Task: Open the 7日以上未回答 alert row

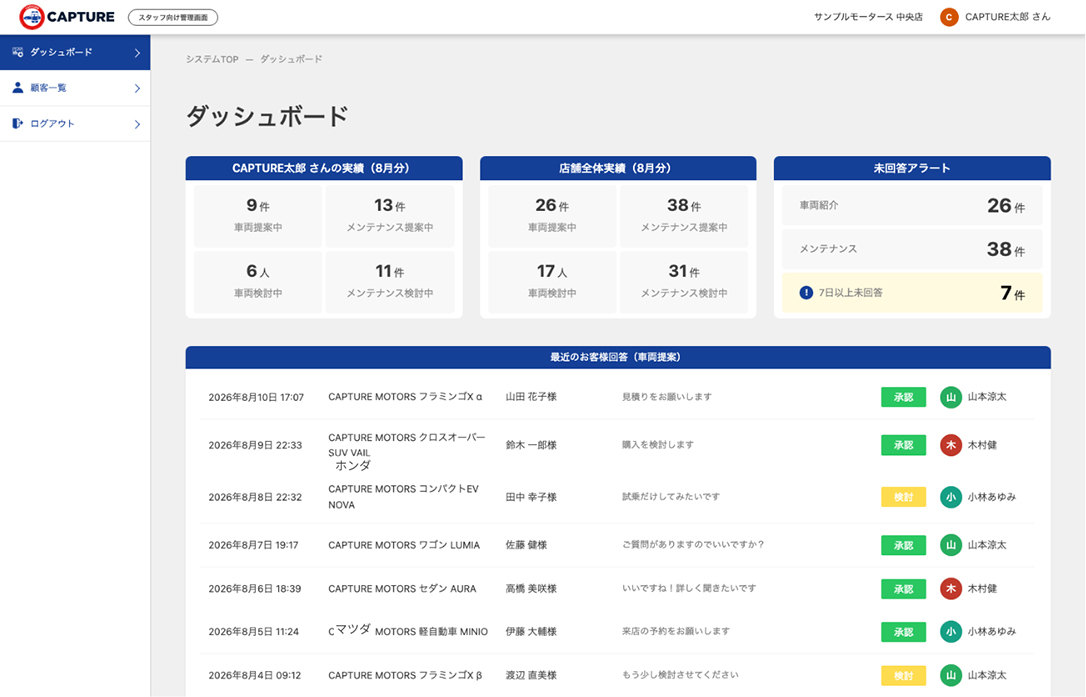Action: tap(912, 292)
